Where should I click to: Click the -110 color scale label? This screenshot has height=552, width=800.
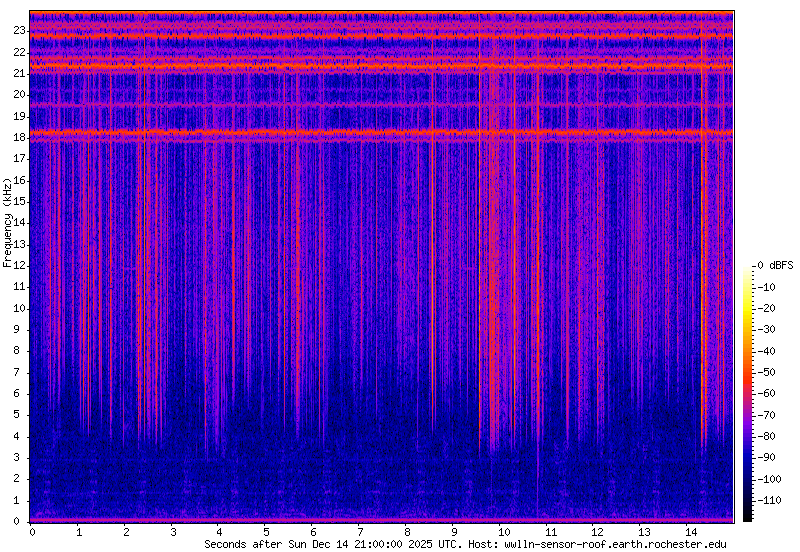(x=774, y=500)
